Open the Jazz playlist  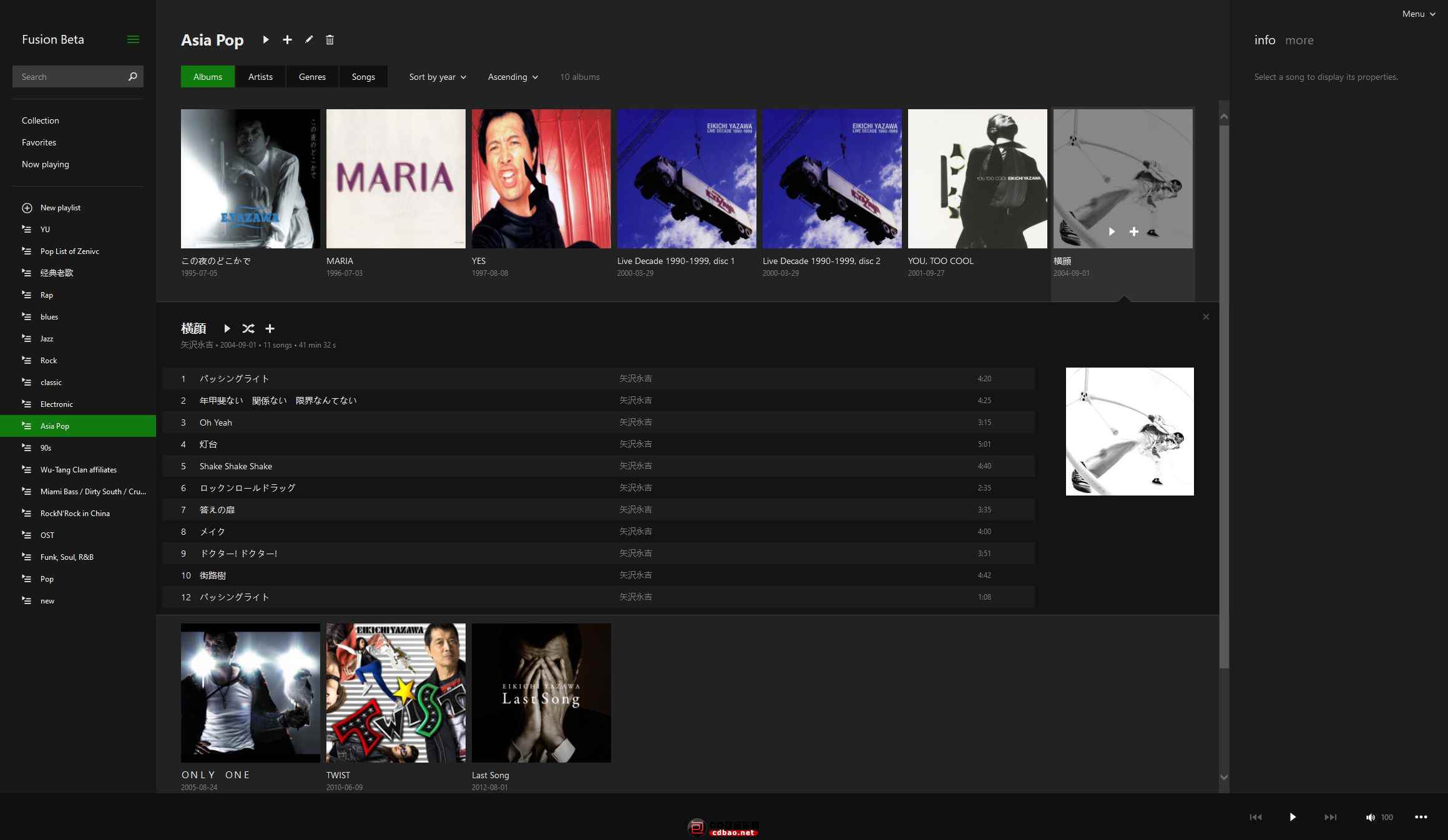[x=78, y=339]
